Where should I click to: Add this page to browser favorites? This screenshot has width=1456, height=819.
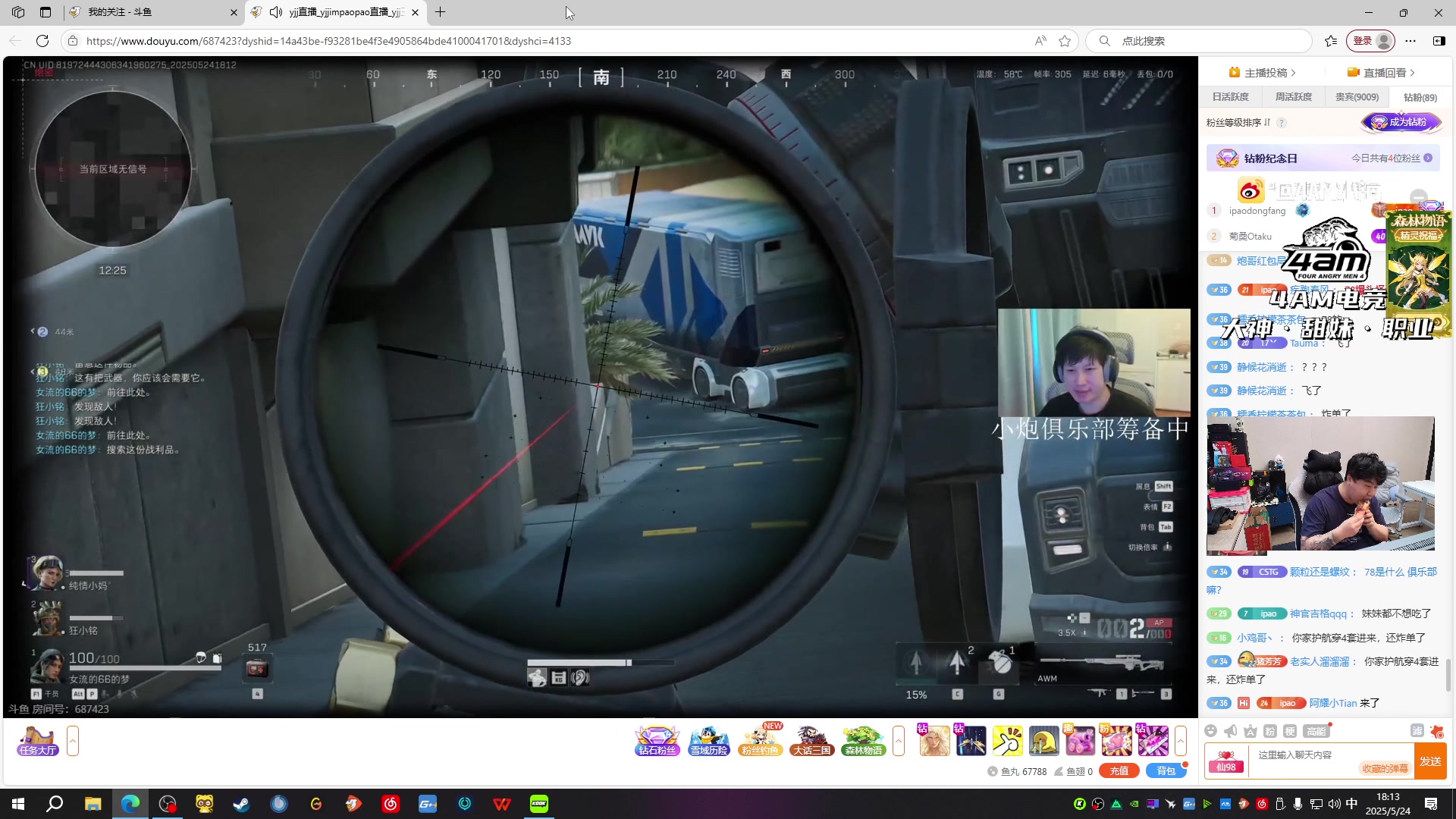click(1065, 41)
